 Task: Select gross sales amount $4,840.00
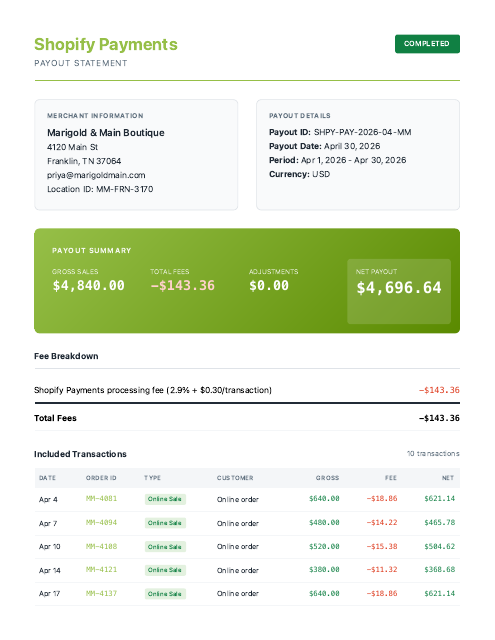tap(89, 285)
